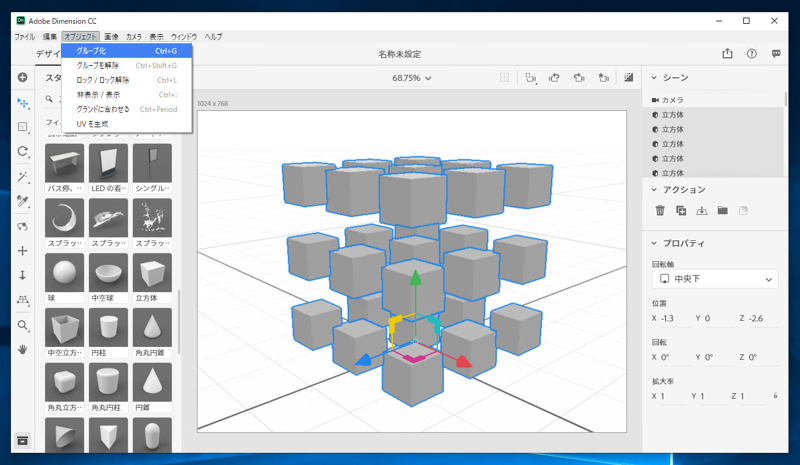Select the Zoom magnifier tool
Viewport: 800px width, 465px height.
tap(22, 325)
